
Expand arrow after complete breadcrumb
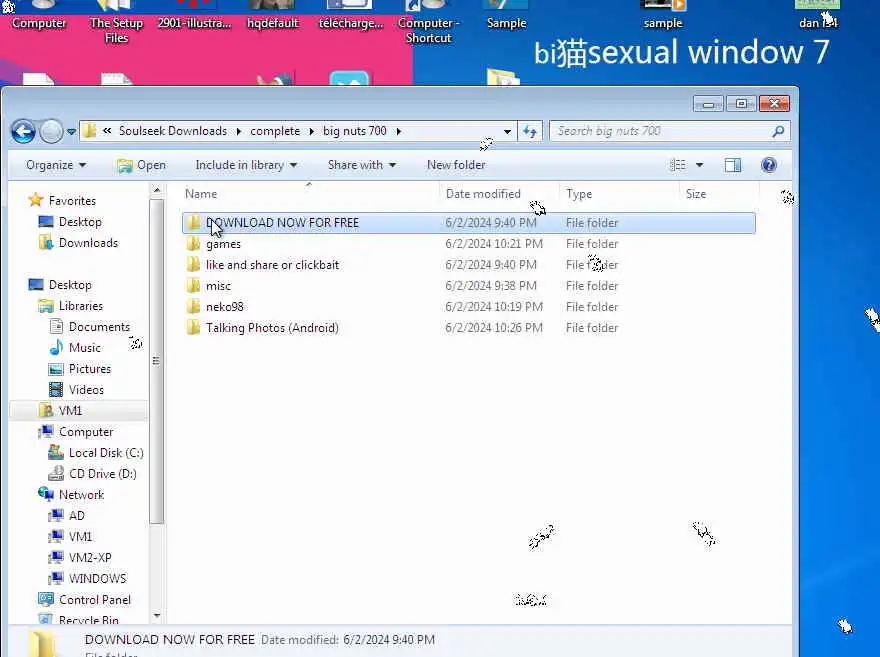pyautogui.click(x=311, y=132)
